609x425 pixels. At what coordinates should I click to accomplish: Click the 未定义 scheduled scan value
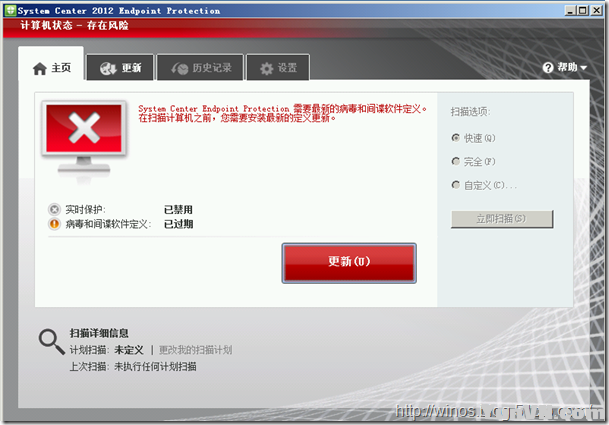pyautogui.click(x=129, y=350)
